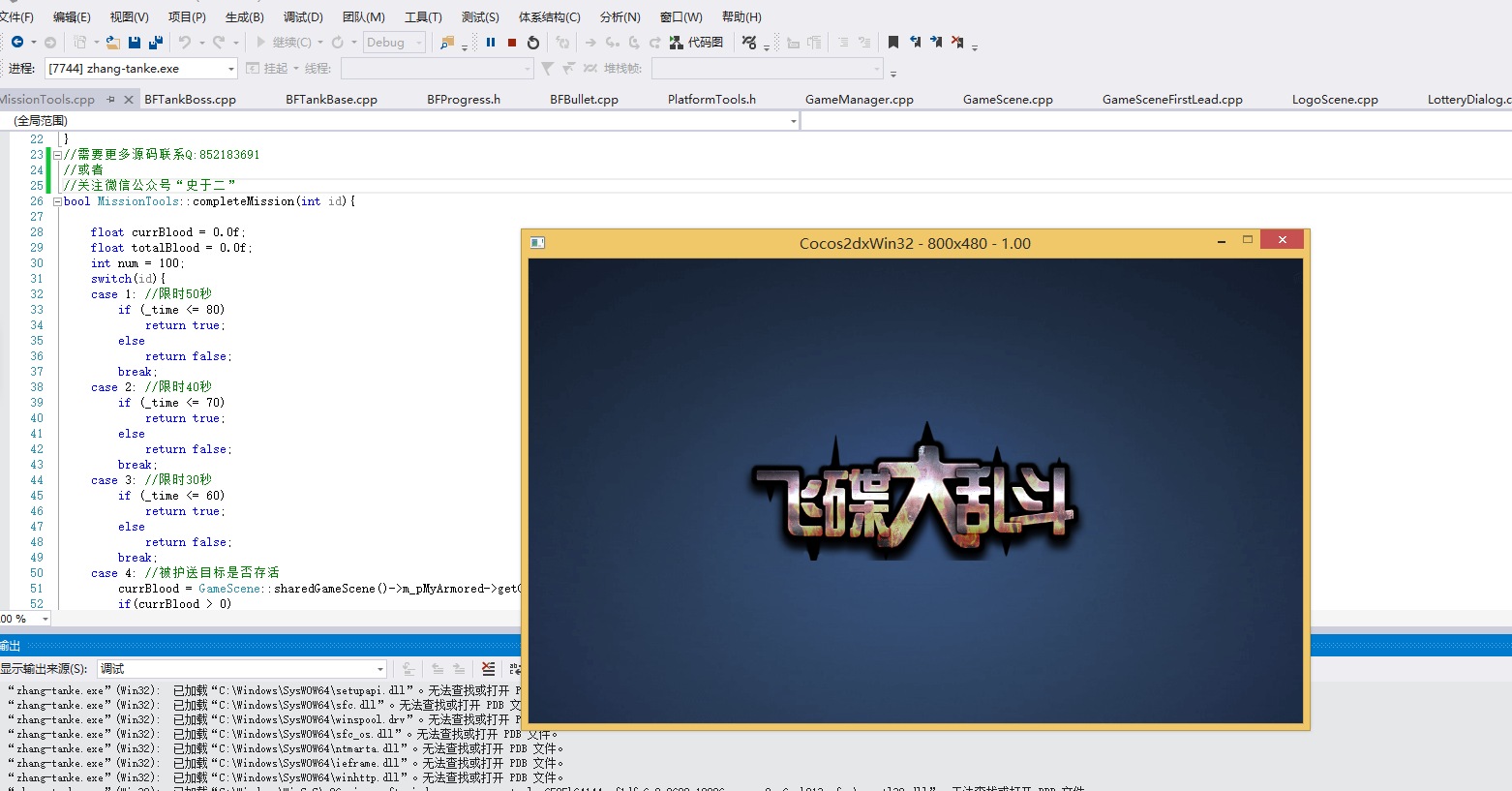Click the 挂起 suspend button
1512x791 pixels.
(267, 68)
